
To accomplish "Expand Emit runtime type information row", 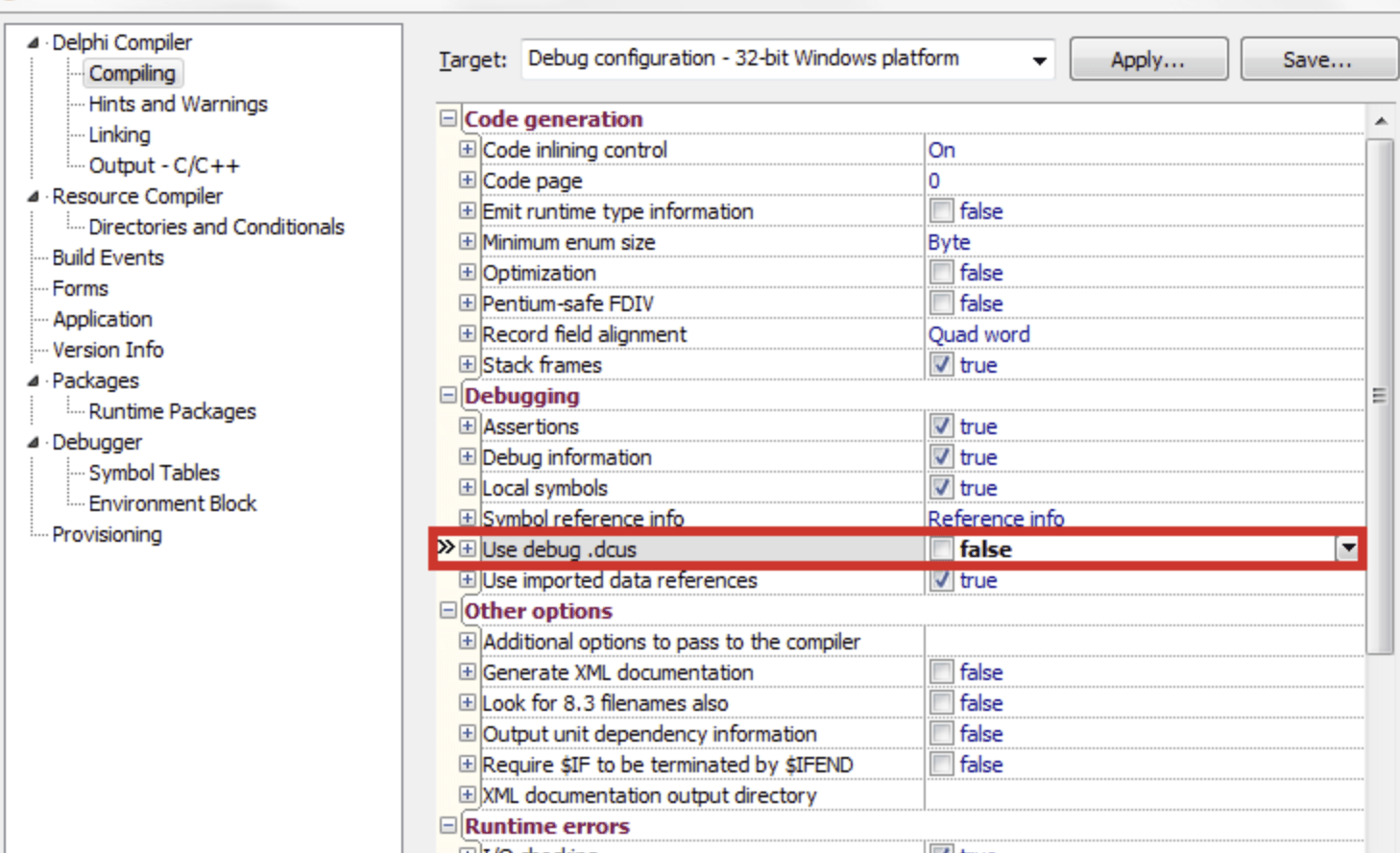I will 468,210.
